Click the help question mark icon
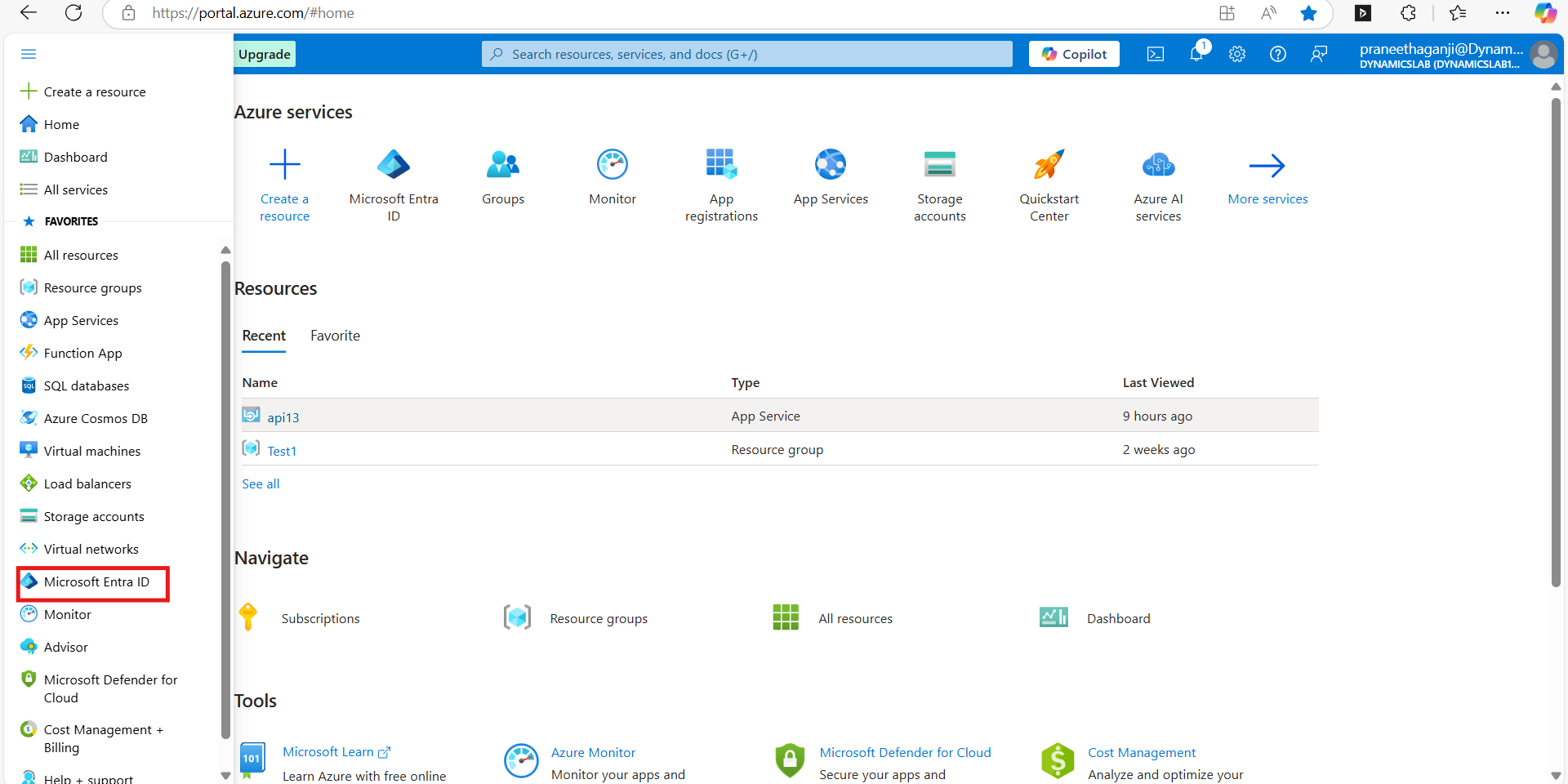The height and width of the screenshot is (784, 1568). click(1278, 54)
